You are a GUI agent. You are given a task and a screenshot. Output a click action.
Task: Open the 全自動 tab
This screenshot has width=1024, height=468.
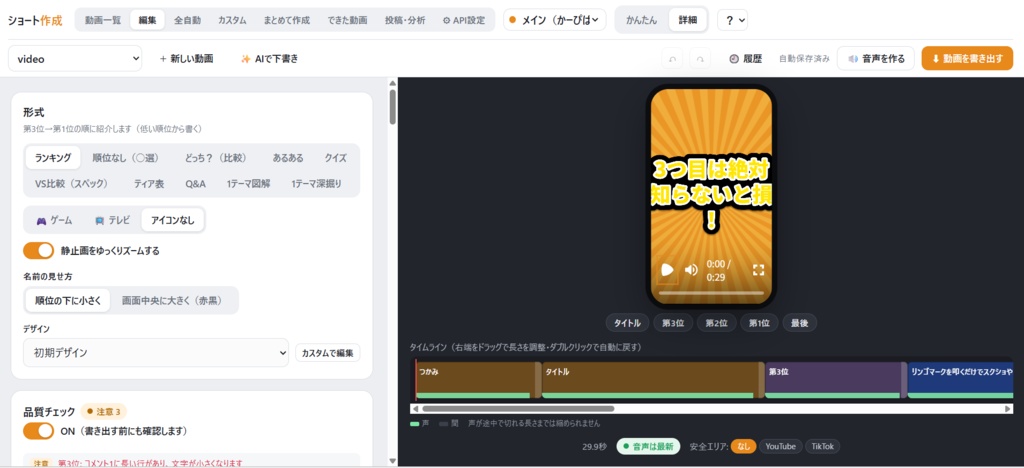tap(187, 20)
